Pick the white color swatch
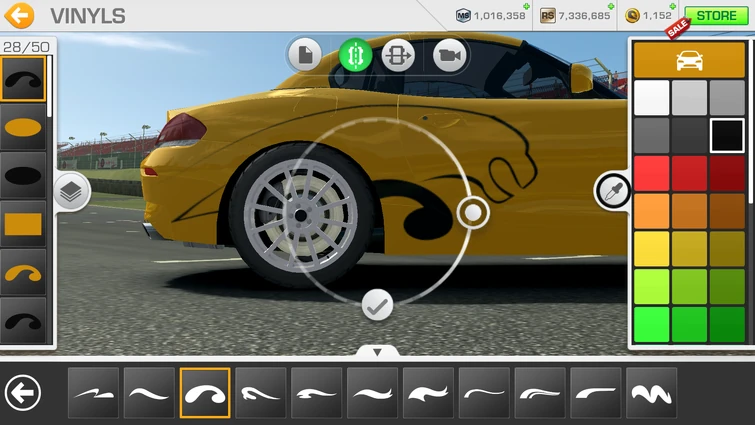This screenshot has height=425, width=755. (x=652, y=98)
